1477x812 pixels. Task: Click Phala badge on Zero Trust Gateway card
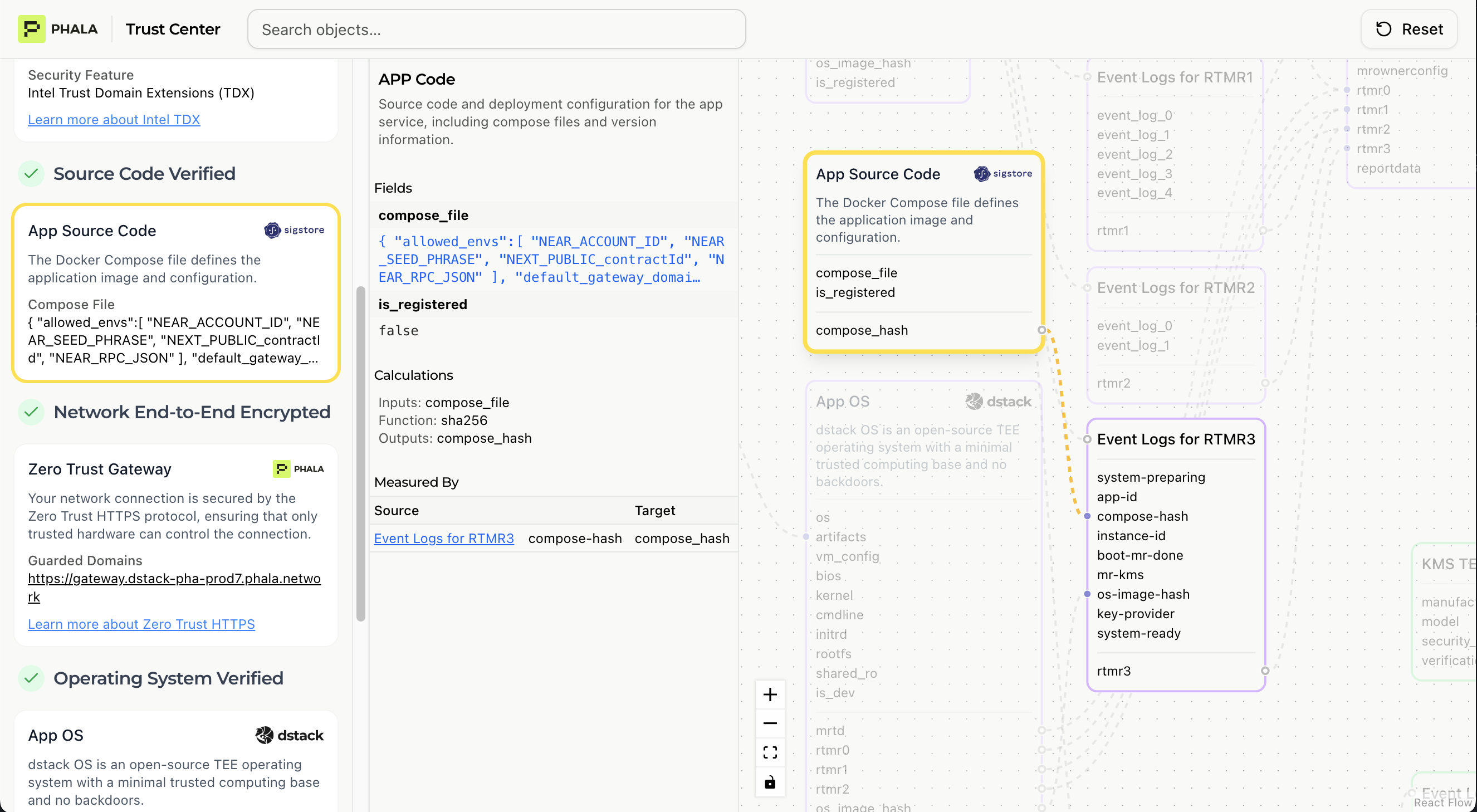coord(298,468)
